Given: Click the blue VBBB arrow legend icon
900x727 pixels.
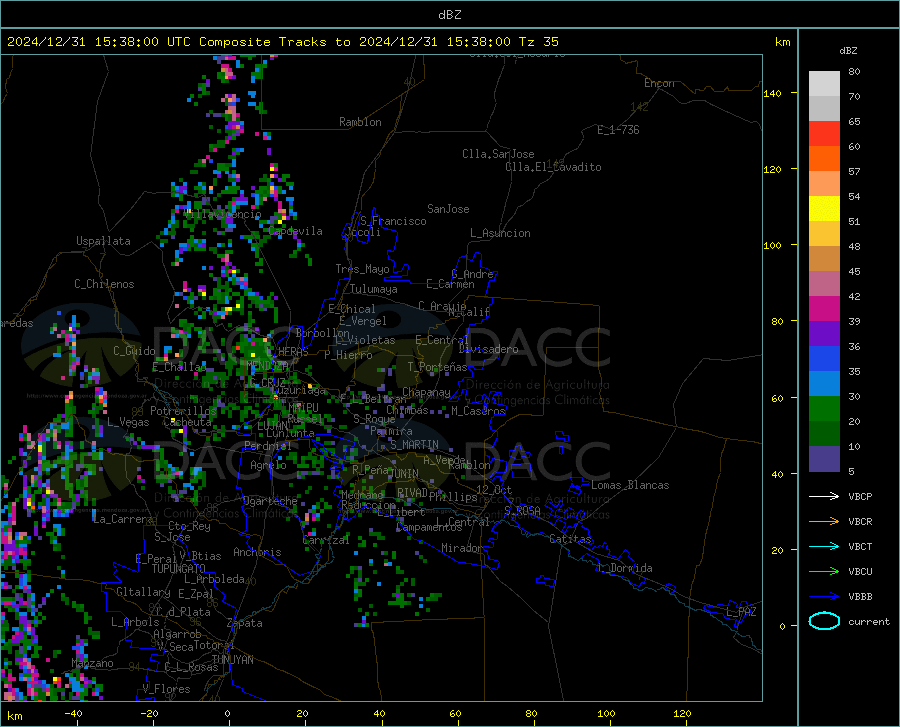Looking at the screenshot, I should click(x=824, y=597).
